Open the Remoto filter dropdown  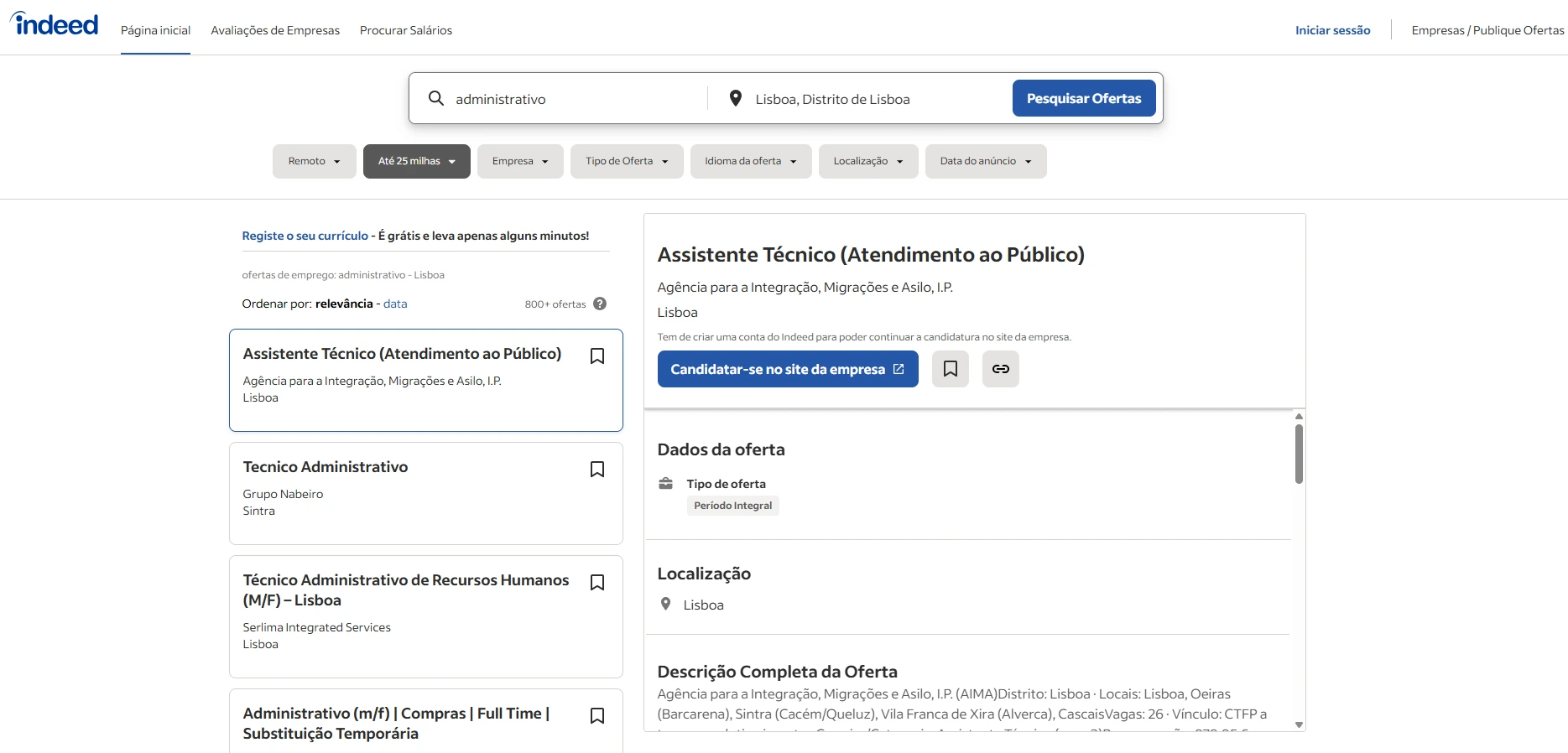tap(315, 161)
